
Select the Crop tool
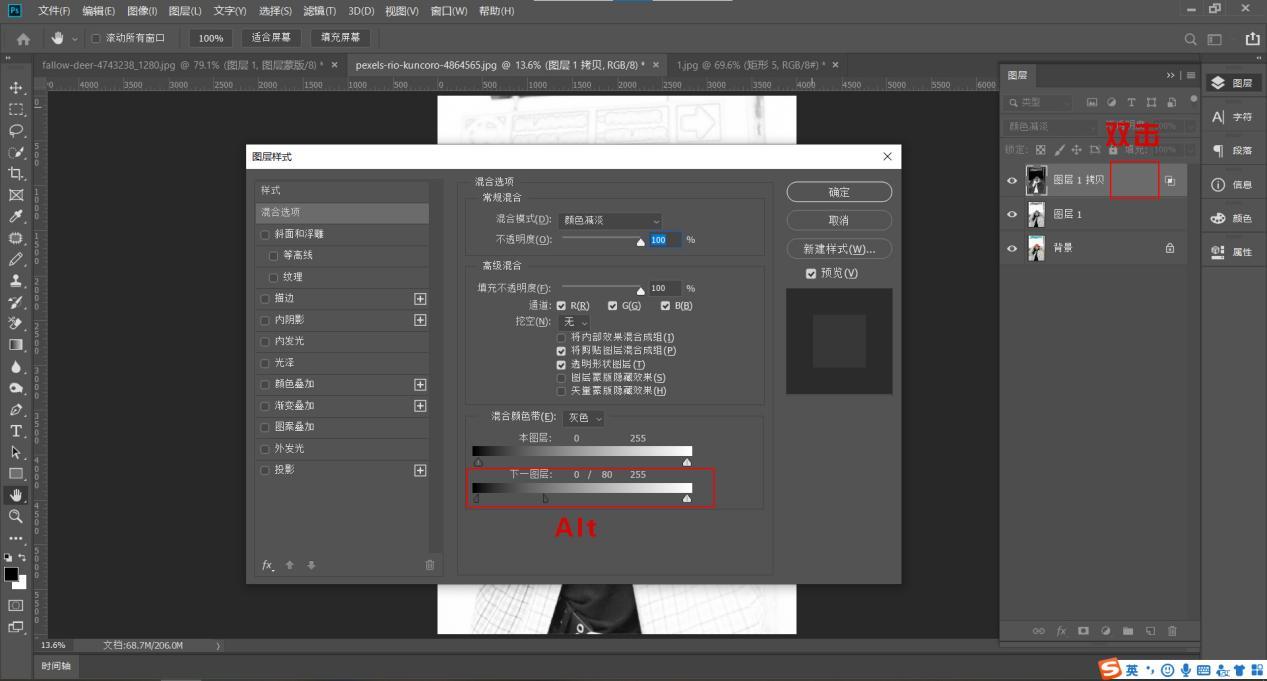pyautogui.click(x=16, y=174)
